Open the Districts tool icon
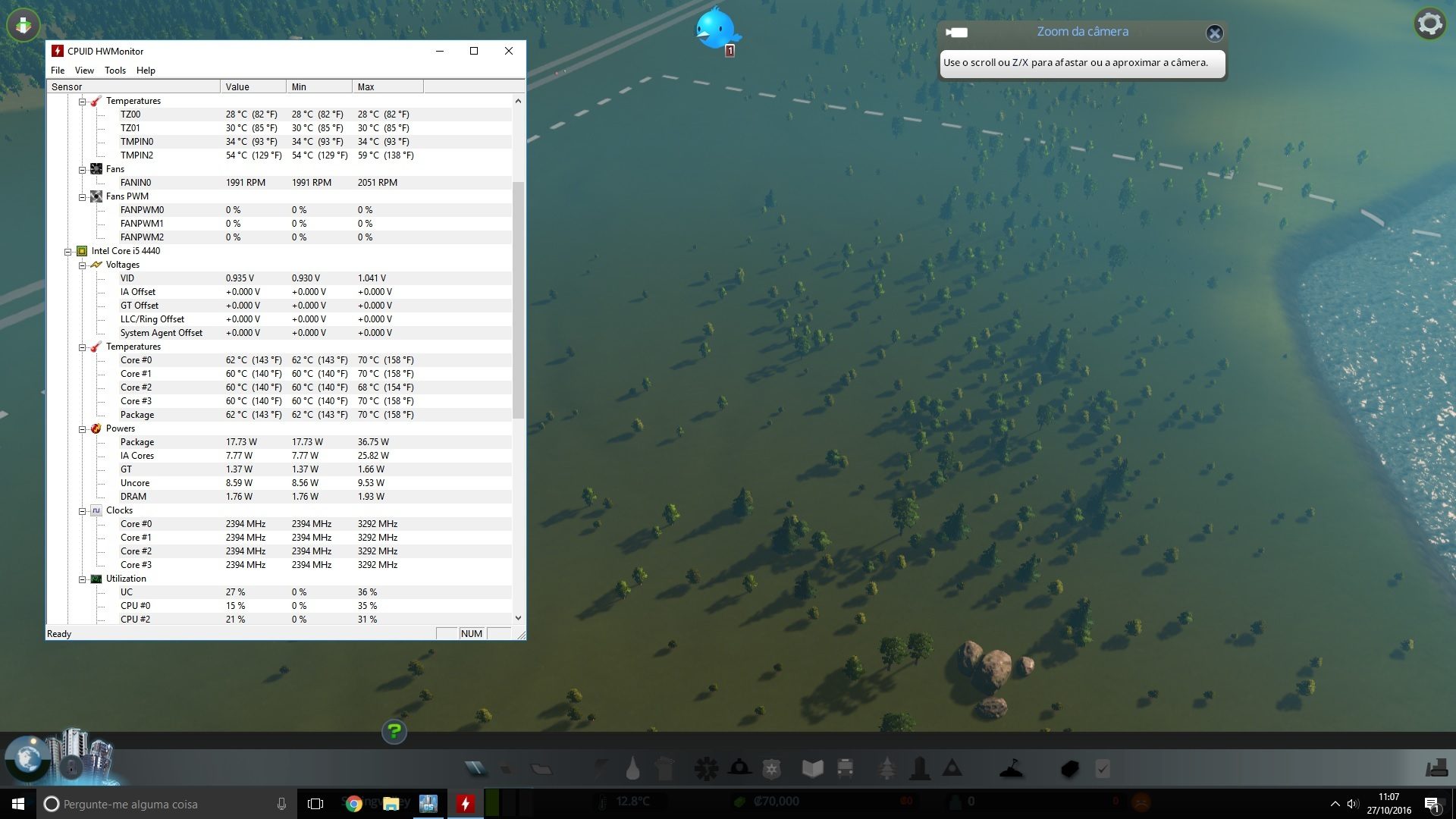The width and height of the screenshot is (1456, 819). [541, 769]
